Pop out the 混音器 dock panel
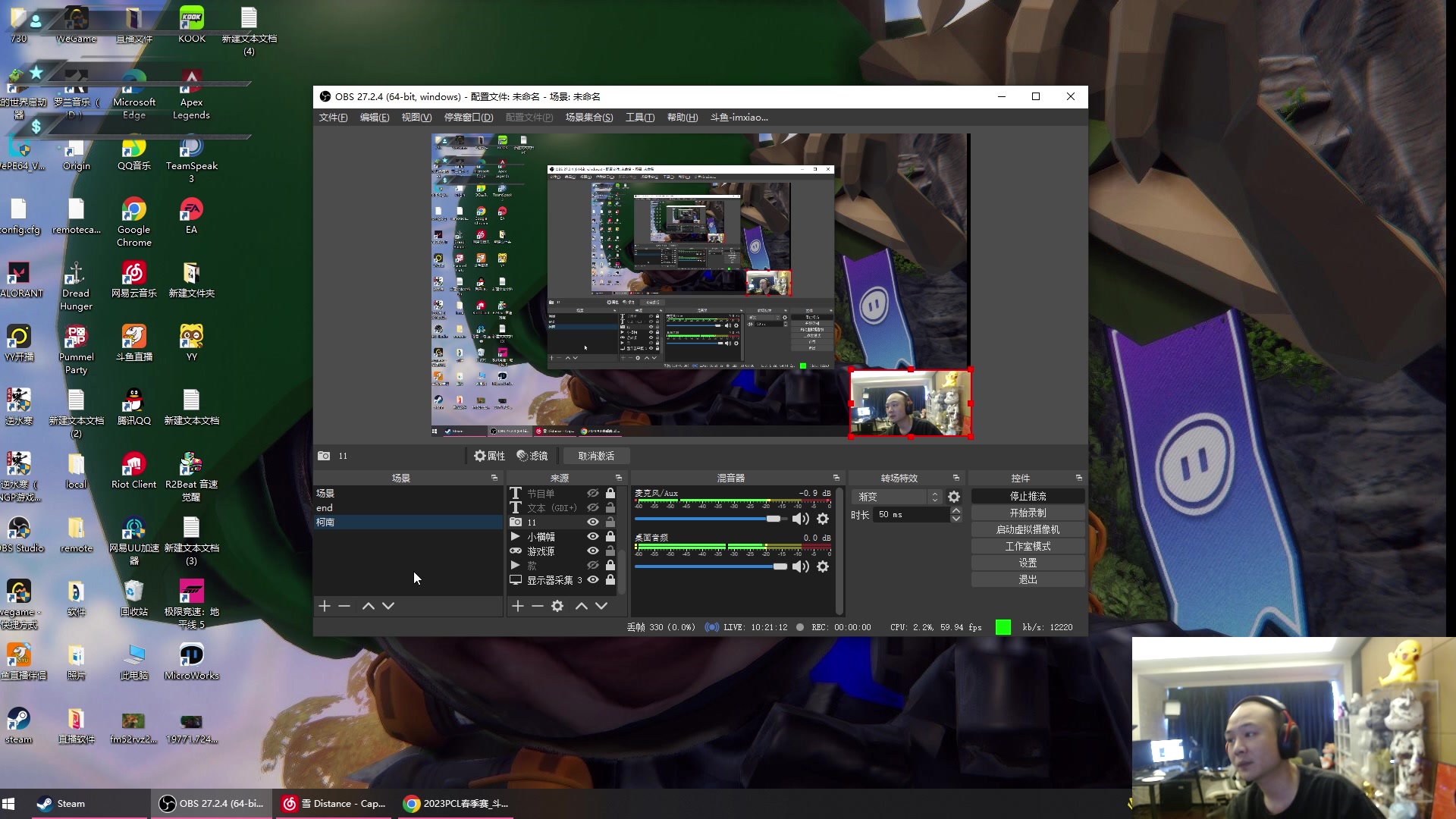 coord(836,478)
